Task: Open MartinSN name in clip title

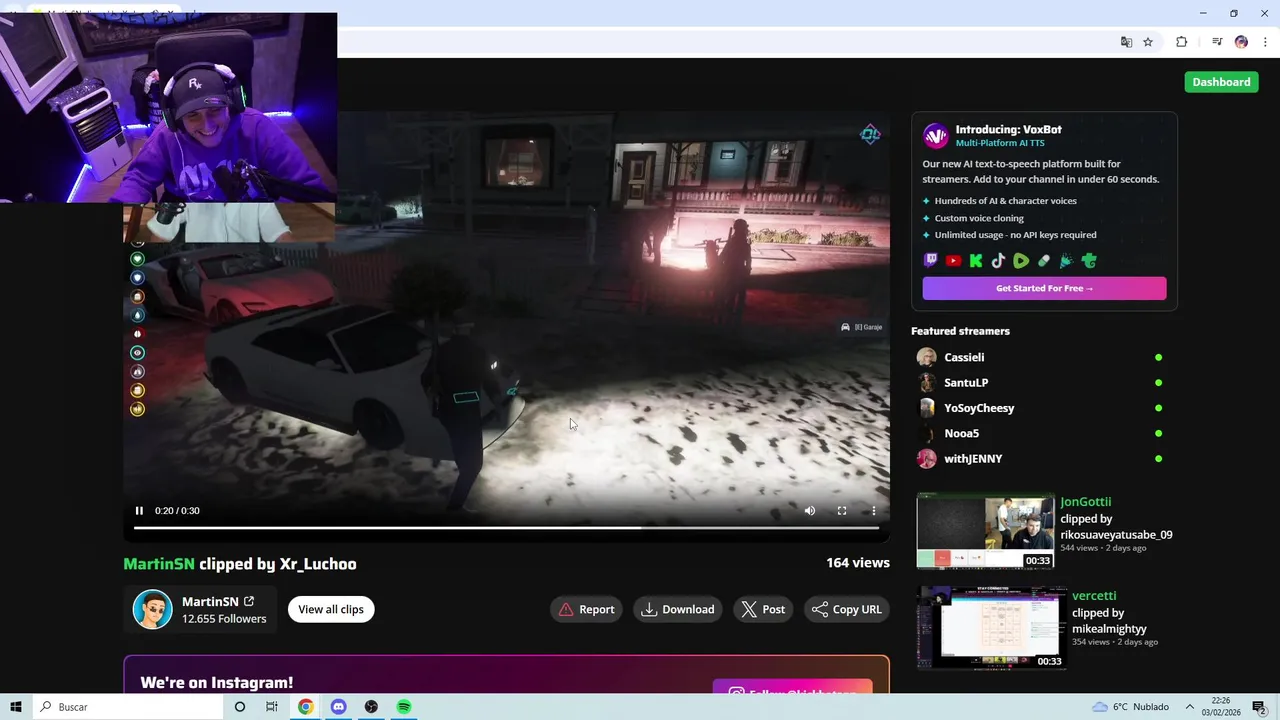Action: [159, 564]
